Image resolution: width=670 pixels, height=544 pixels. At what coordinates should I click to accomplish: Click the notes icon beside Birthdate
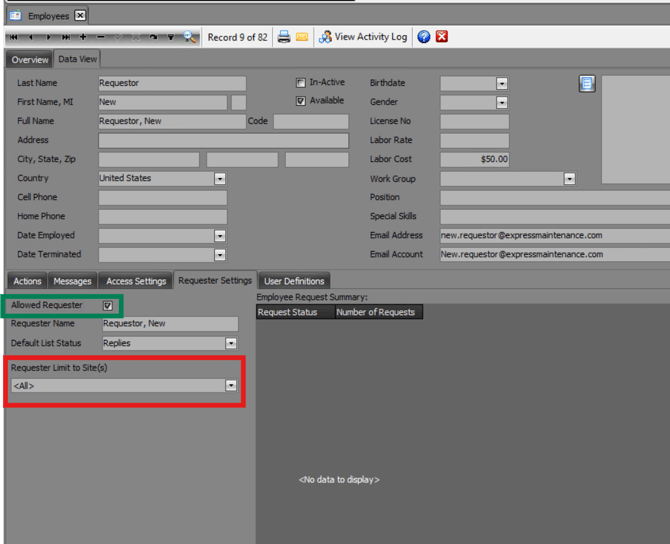[x=587, y=84]
